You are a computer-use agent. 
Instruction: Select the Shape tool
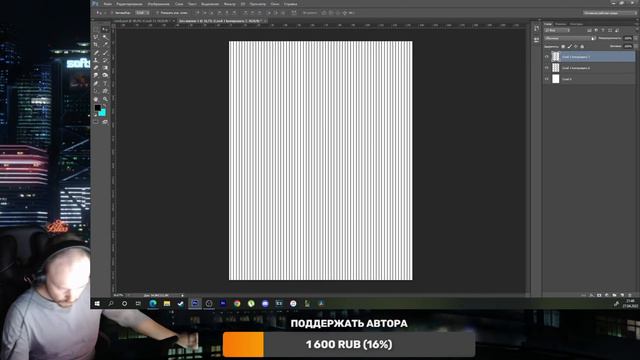tap(105, 91)
